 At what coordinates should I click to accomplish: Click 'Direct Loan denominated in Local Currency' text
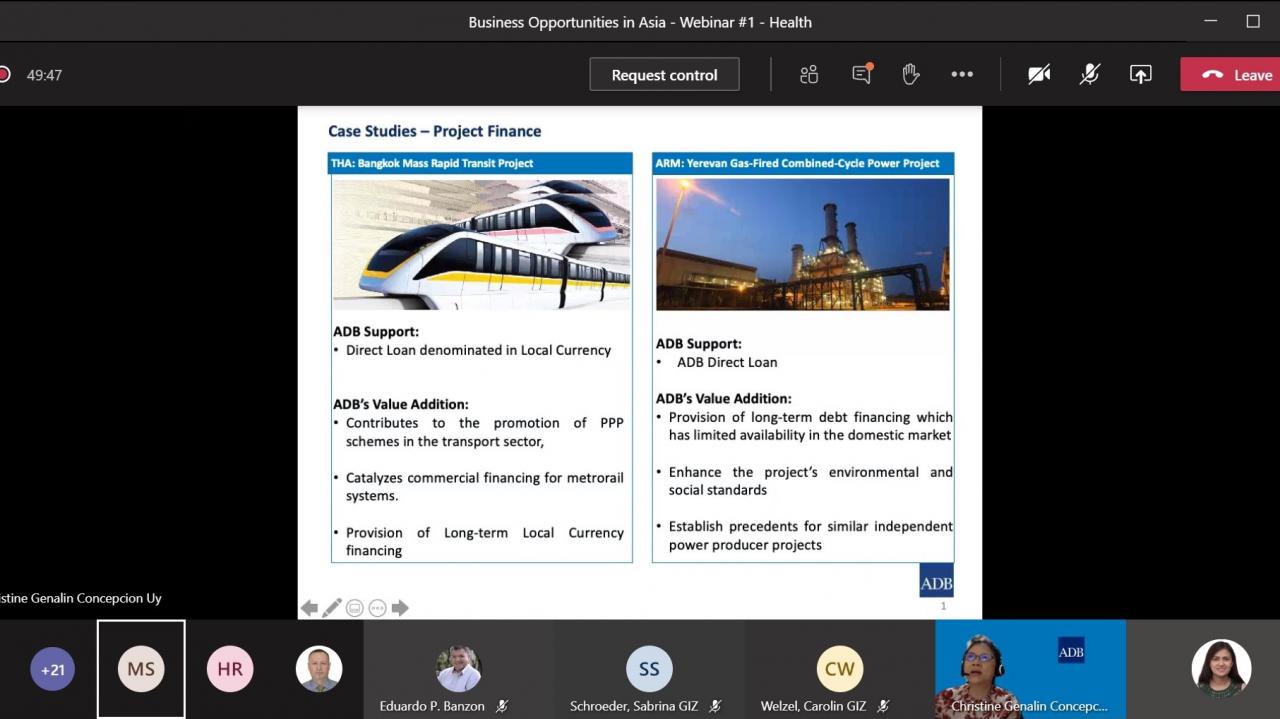(x=478, y=350)
